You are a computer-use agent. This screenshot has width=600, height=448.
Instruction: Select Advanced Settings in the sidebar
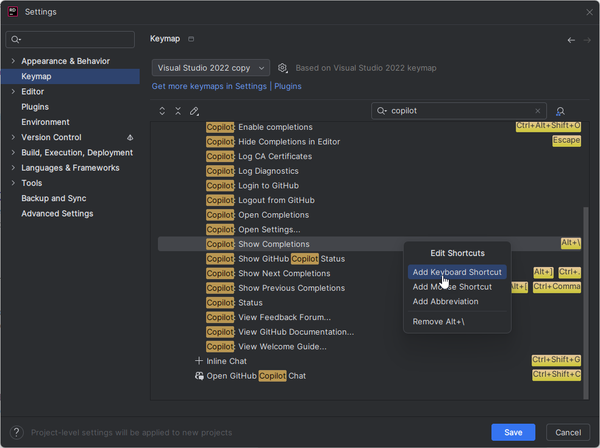coord(57,213)
